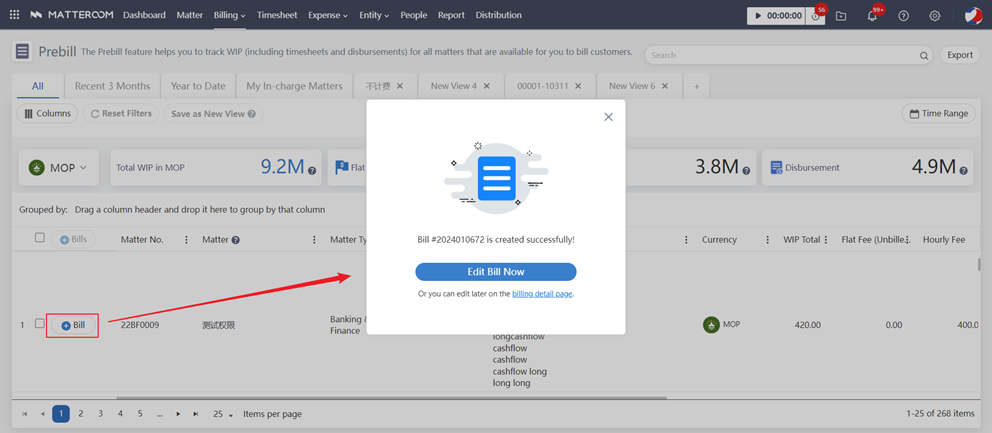This screenshot has height=433, width=992.
Task: Click the folder icon in top bar
Action: click(841, 16)
